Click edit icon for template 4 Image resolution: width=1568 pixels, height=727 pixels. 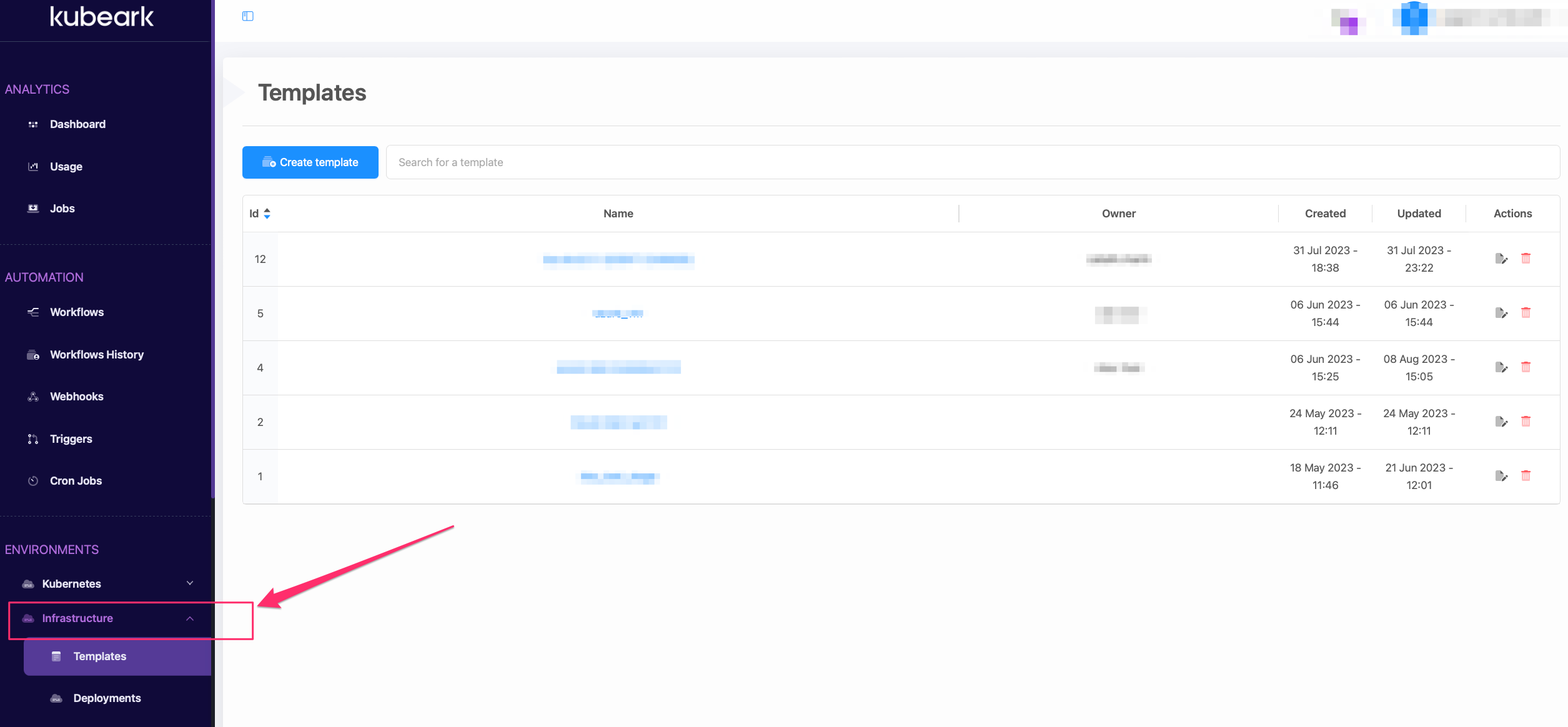[x=1501, y=367]
